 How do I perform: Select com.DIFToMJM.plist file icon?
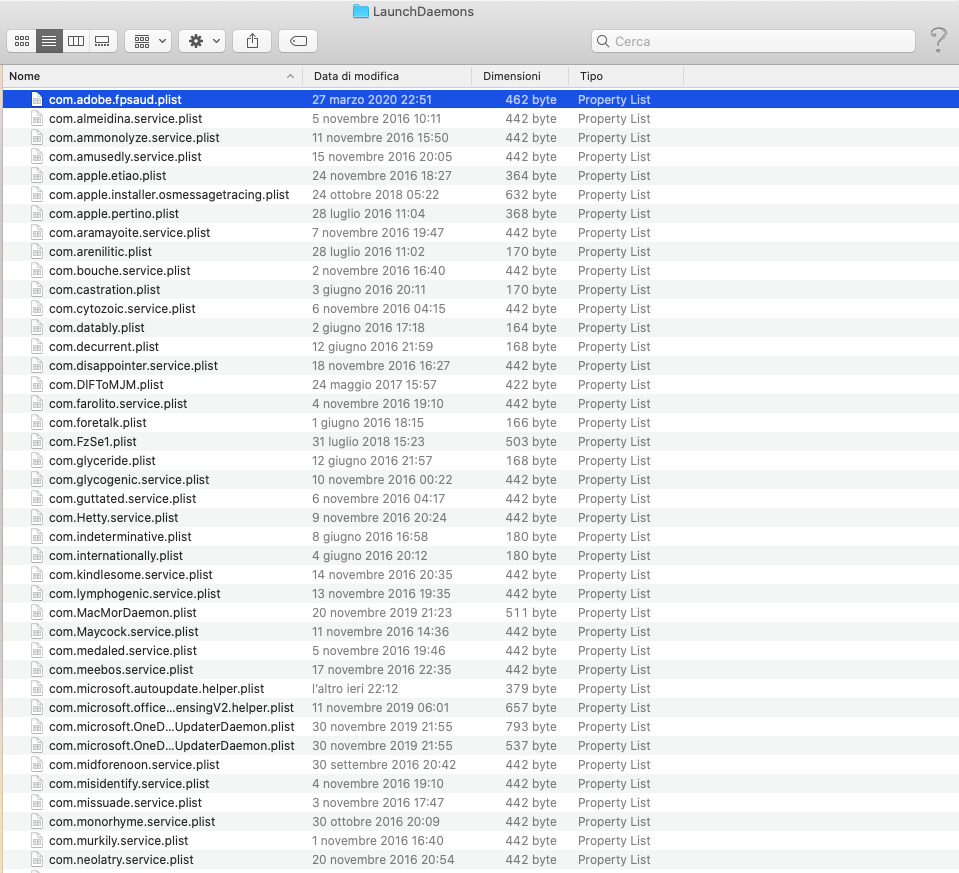coord(37,384)
